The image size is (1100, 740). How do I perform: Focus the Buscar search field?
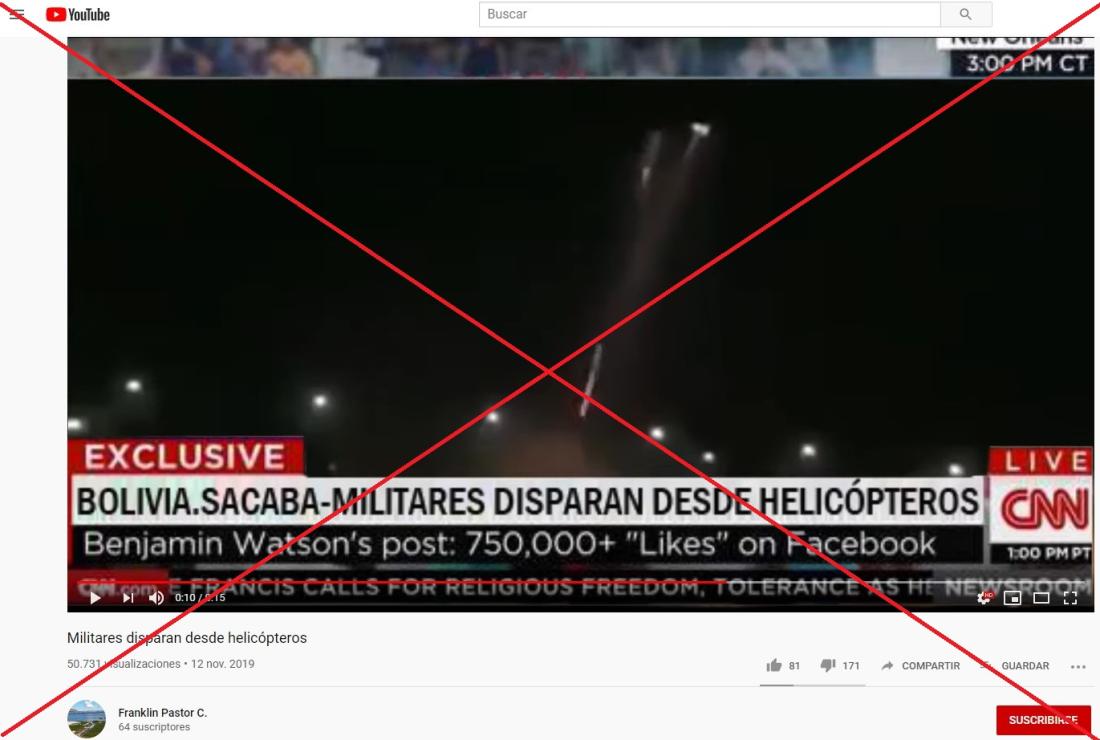click(x=710, y=14)
